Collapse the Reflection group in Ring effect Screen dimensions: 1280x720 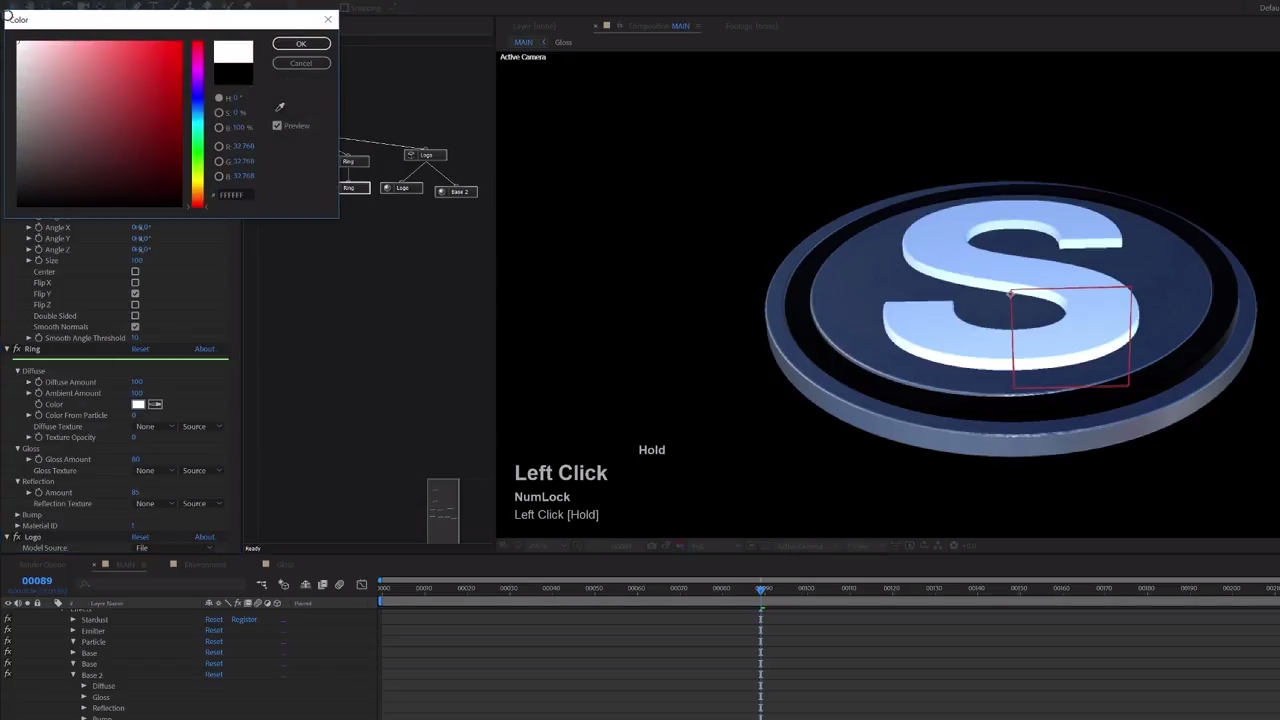tap(17, 481)
